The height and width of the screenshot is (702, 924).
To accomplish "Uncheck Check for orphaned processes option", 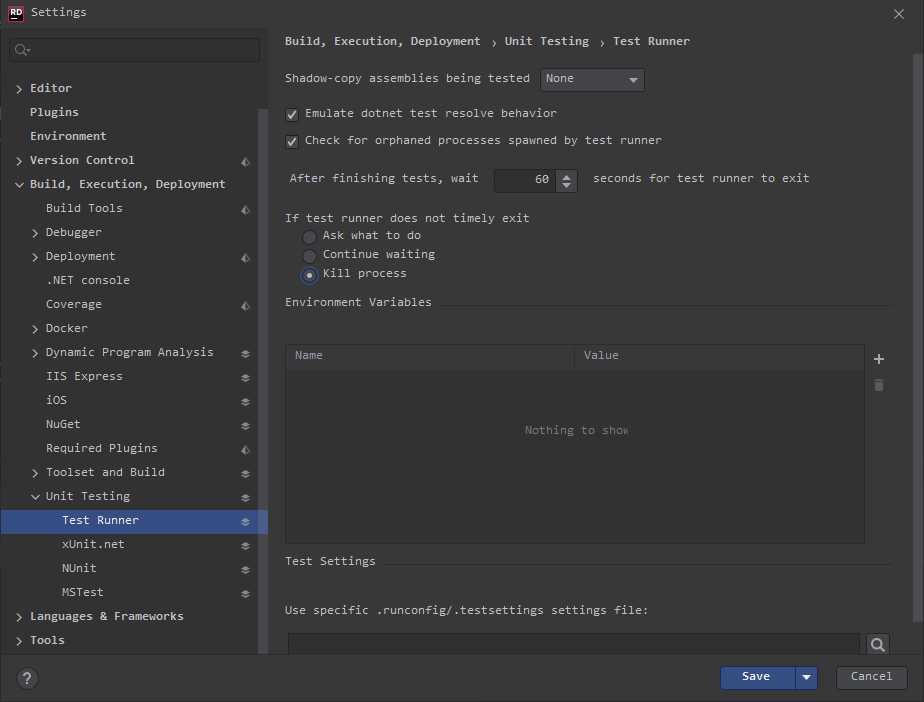I will 292,141.
